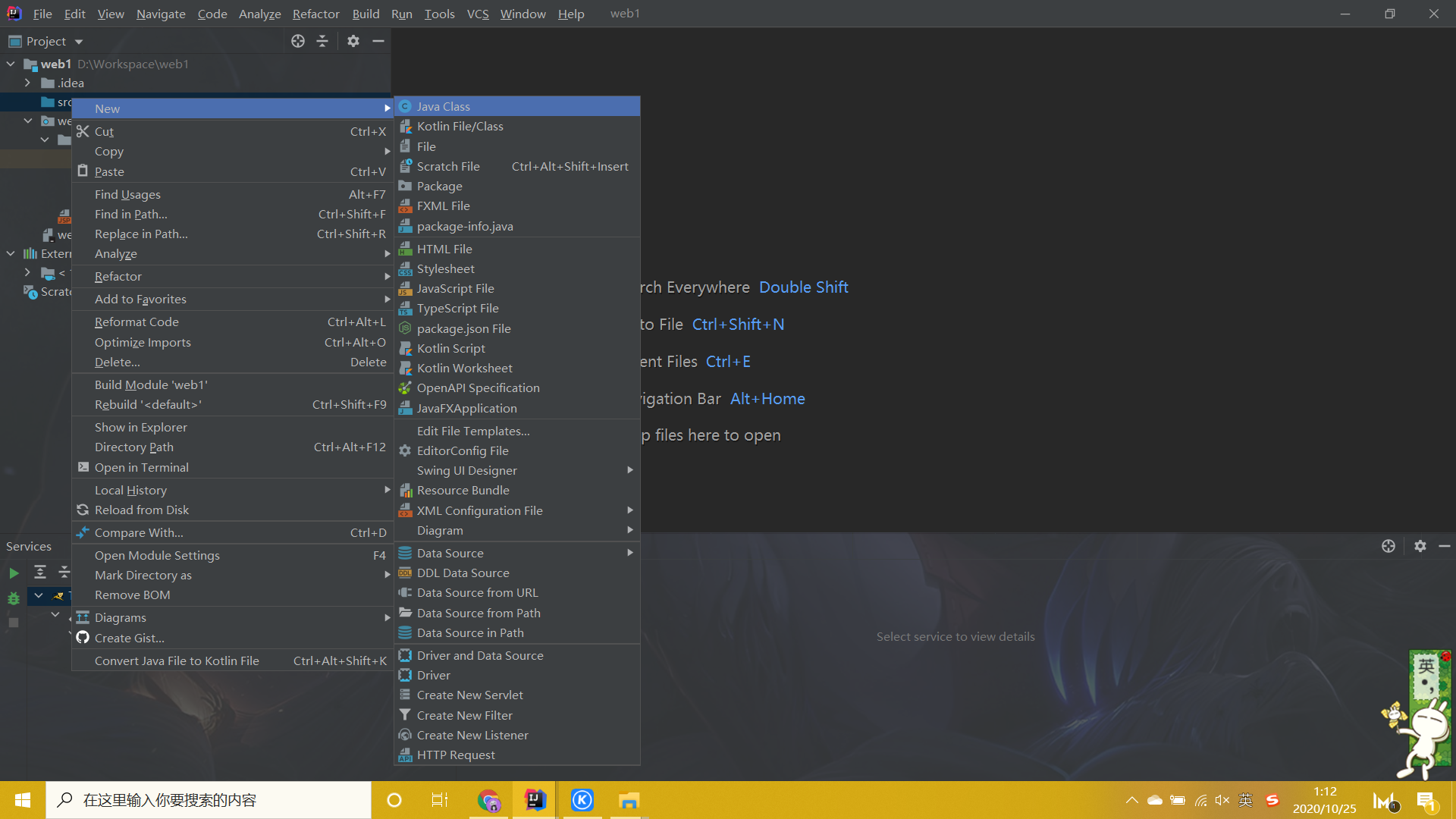Choose Create New Listener
Image resolution: width=1456 pixels, height=819 pixels.
[x=517, y=735]
